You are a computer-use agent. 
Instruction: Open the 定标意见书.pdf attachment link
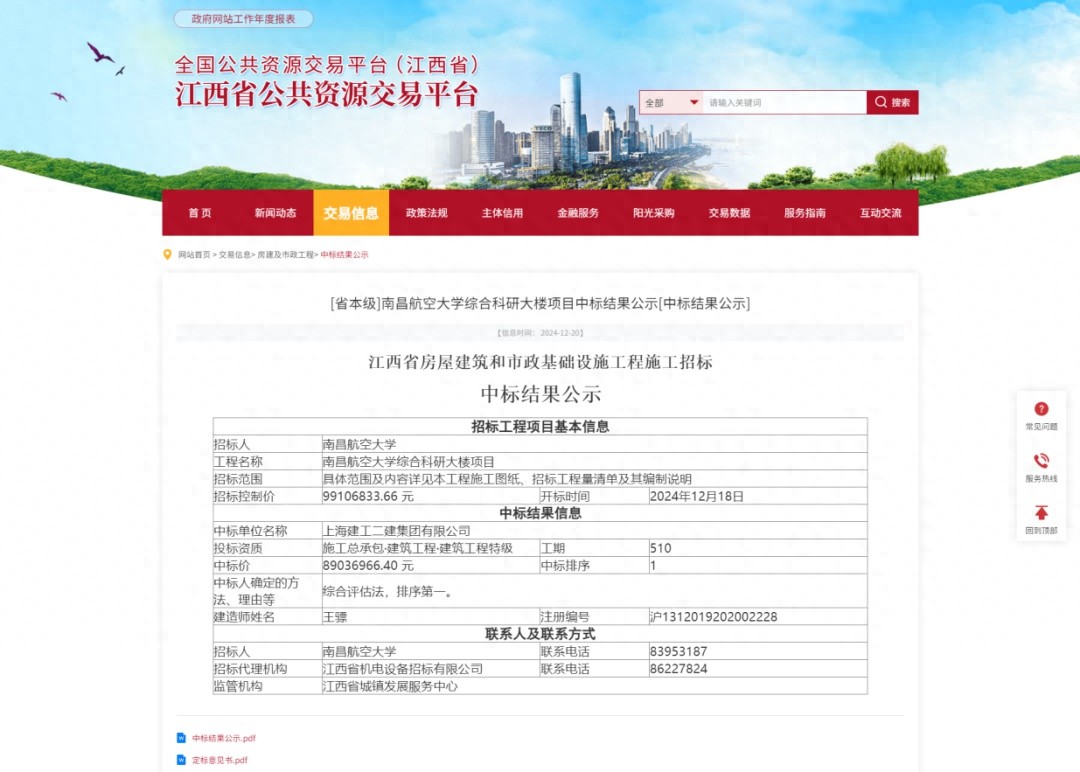click(x=220, y=760)
